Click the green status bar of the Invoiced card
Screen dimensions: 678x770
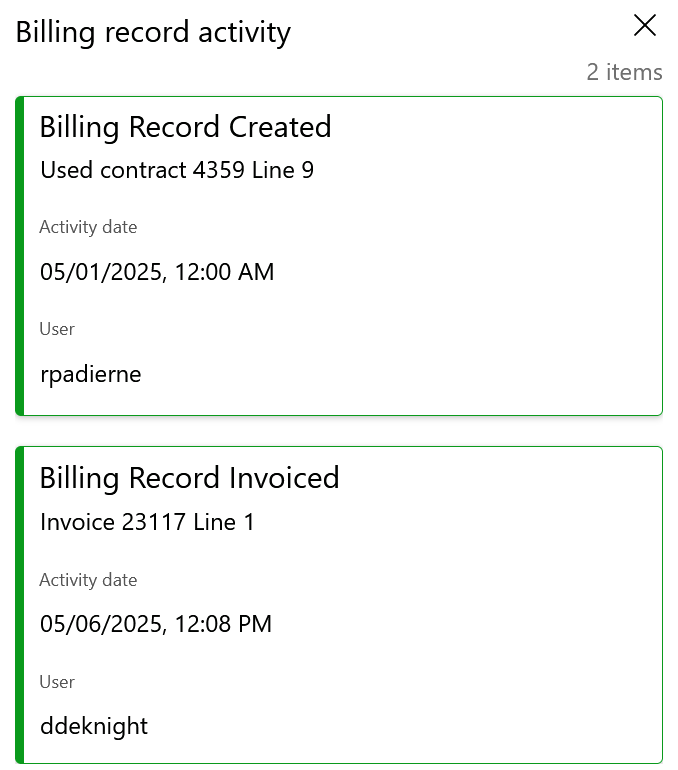tap(20, 605)
